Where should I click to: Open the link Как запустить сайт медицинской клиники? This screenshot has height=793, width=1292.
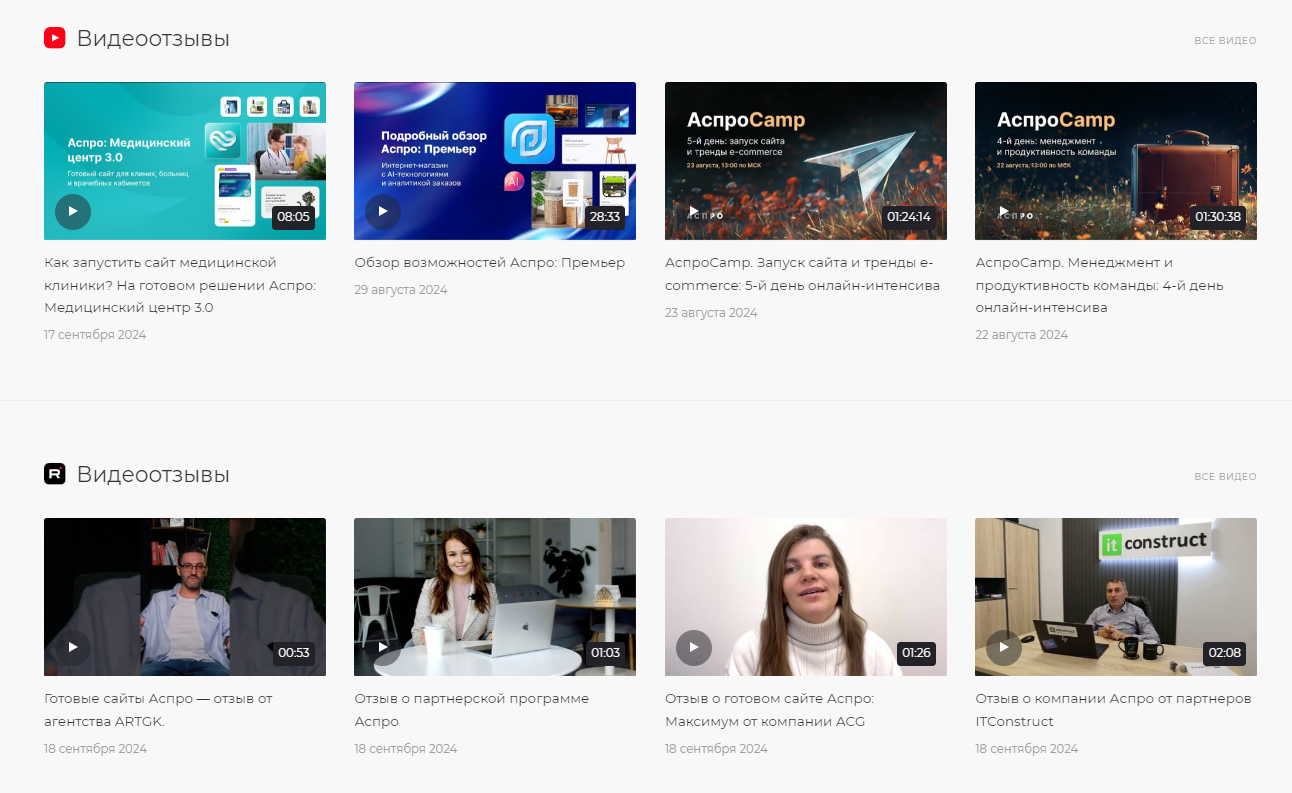coord(180,285)
